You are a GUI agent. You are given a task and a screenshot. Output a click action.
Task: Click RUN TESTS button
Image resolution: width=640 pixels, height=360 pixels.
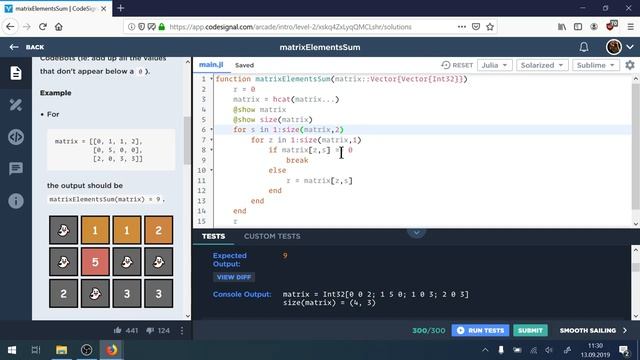pos(480,330)
